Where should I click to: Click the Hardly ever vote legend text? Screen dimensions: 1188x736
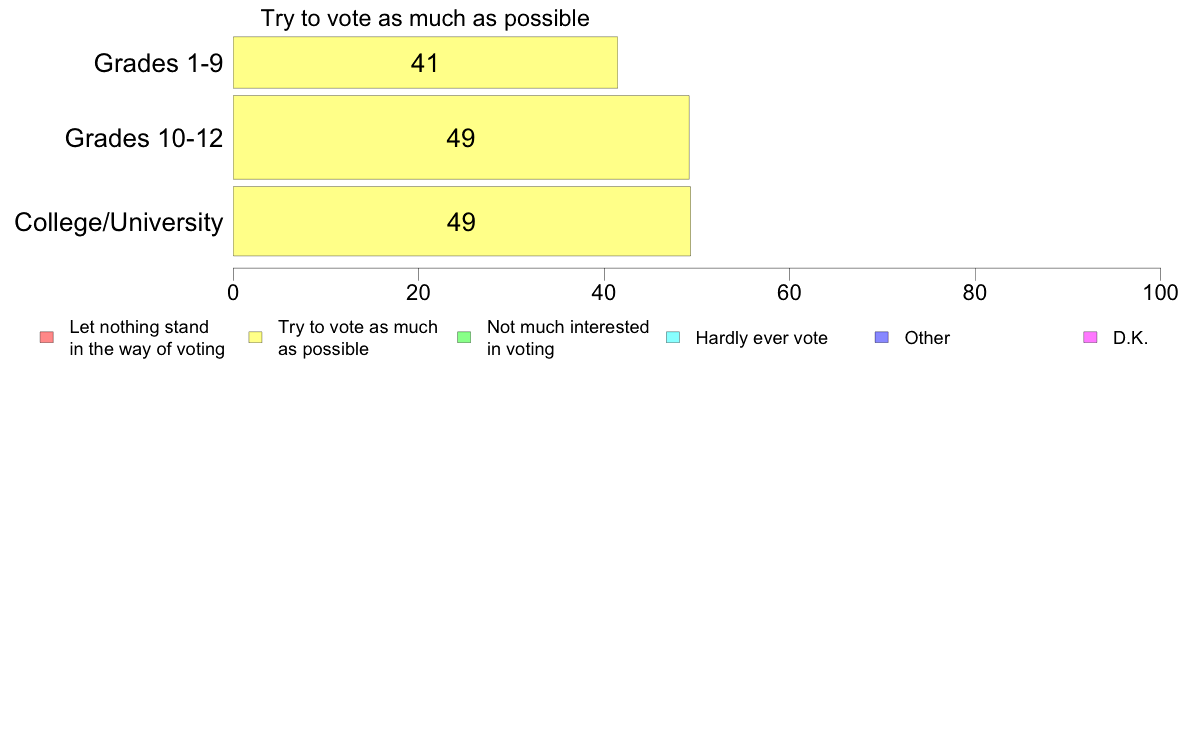[761, 338]
